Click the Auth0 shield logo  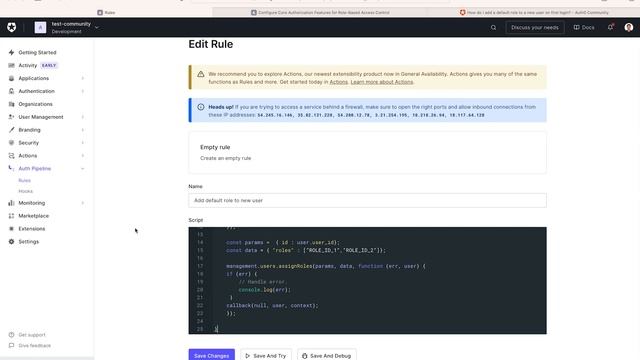coord(11,27)
